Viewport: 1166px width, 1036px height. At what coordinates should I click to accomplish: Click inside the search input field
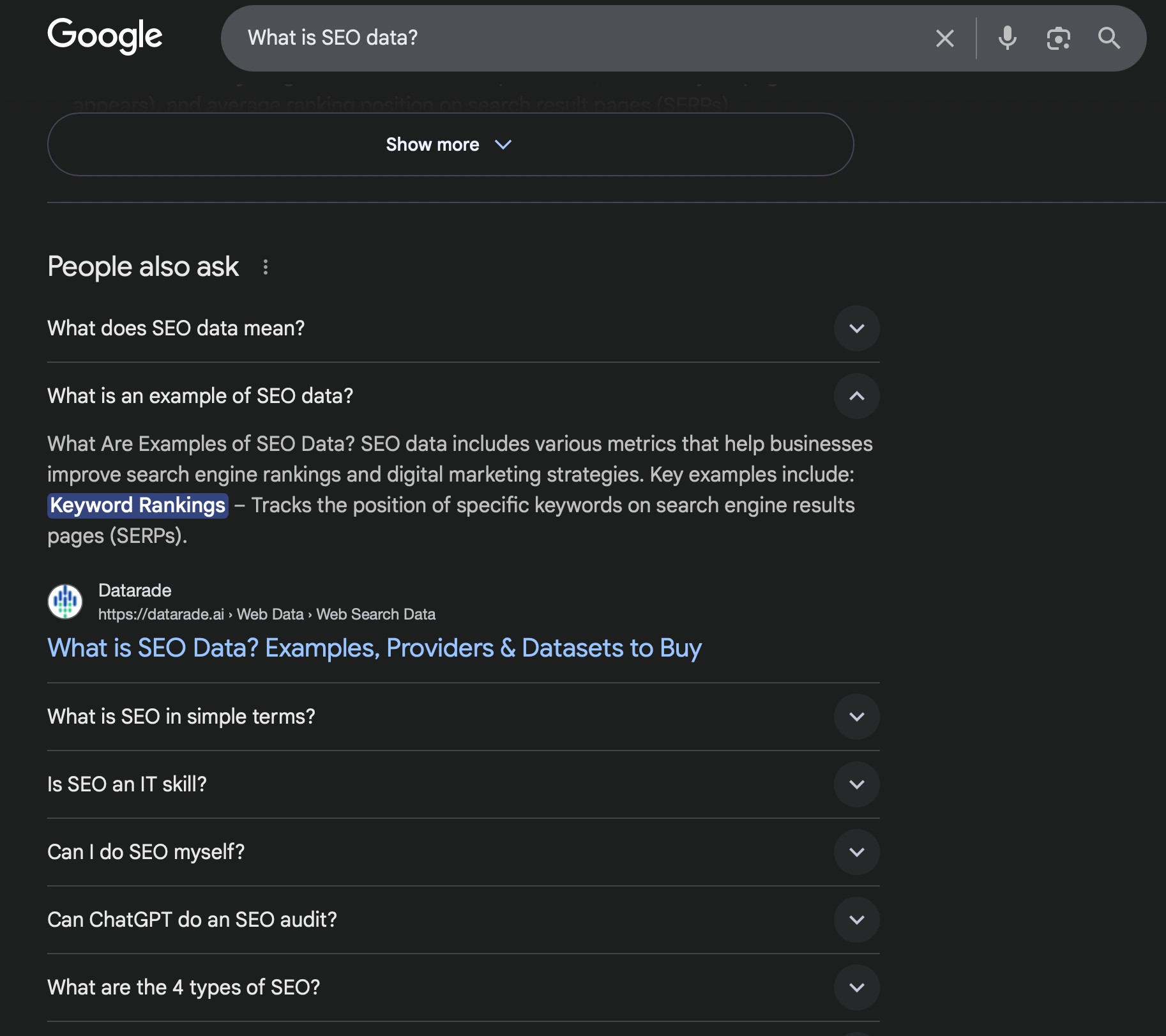(511, 38)
